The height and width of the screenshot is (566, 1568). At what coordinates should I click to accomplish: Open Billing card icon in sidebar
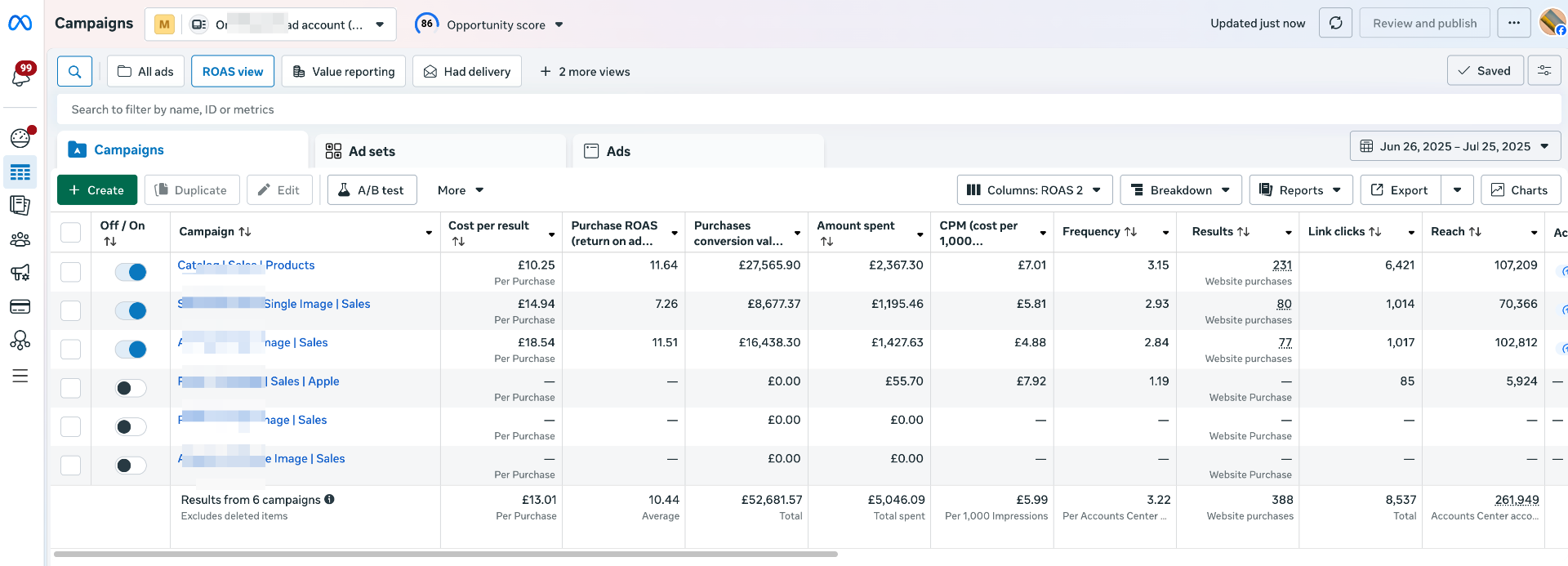point(20,306)
